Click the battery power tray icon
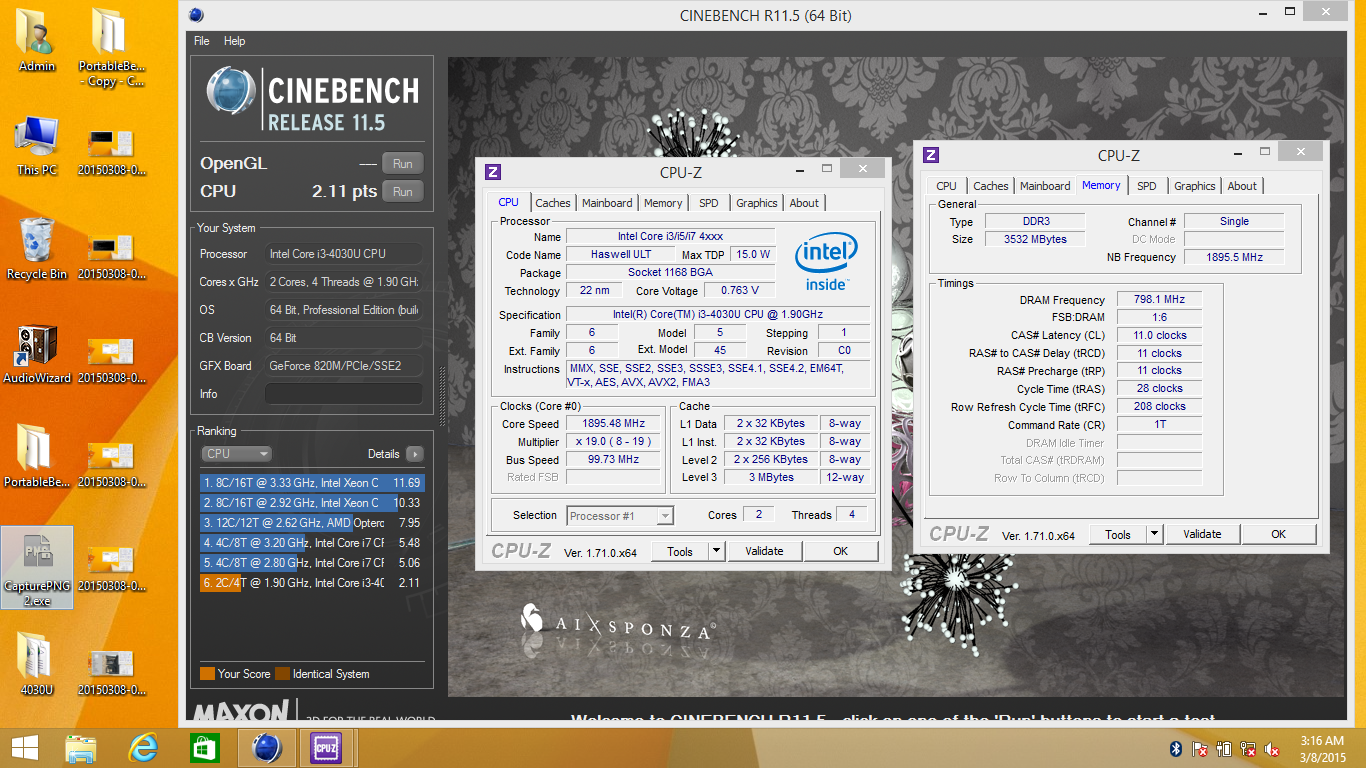This screenshot has width=1366, height=768. (1224, 749)
